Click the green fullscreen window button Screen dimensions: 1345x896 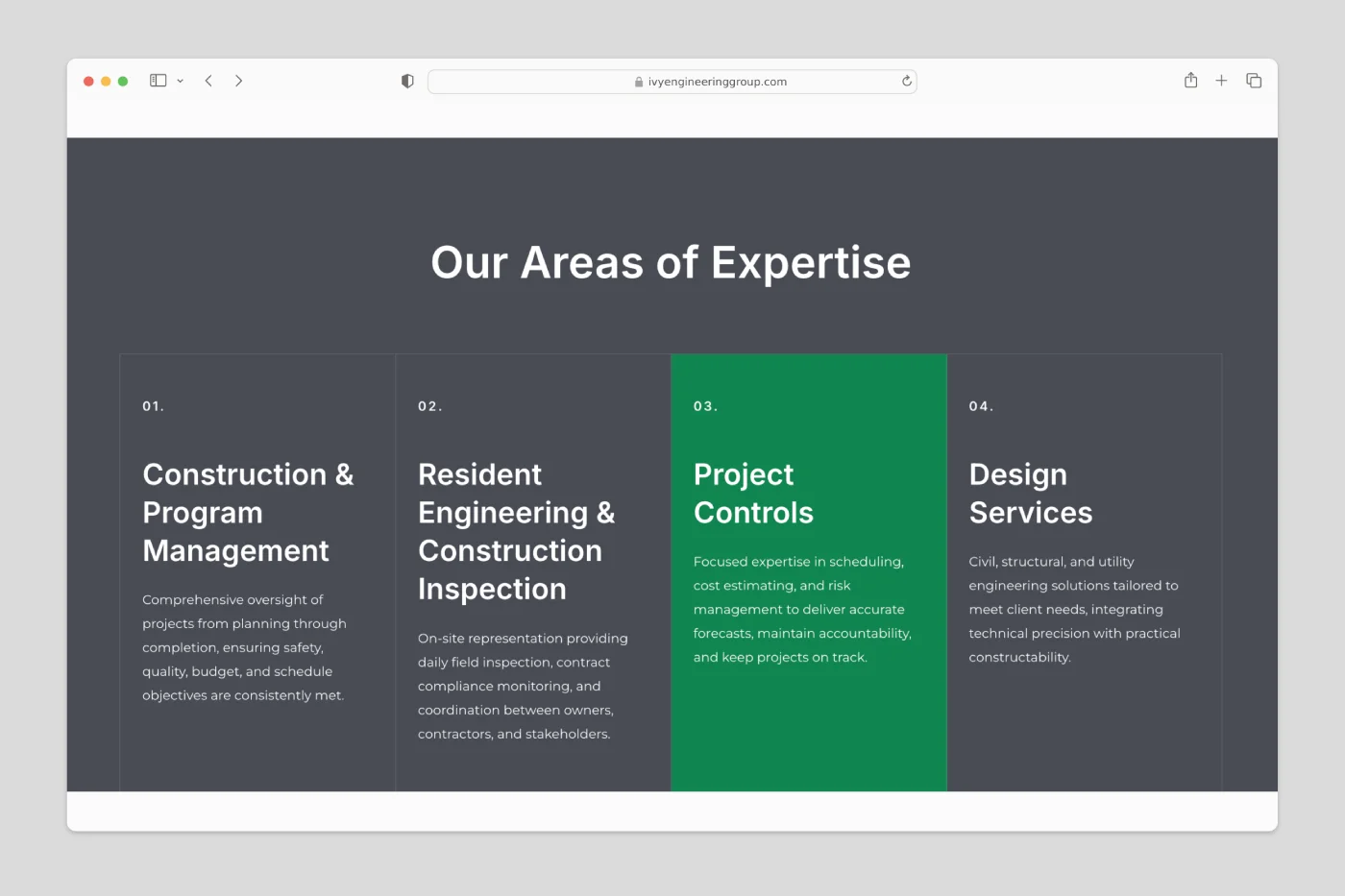tap(123, 82)
